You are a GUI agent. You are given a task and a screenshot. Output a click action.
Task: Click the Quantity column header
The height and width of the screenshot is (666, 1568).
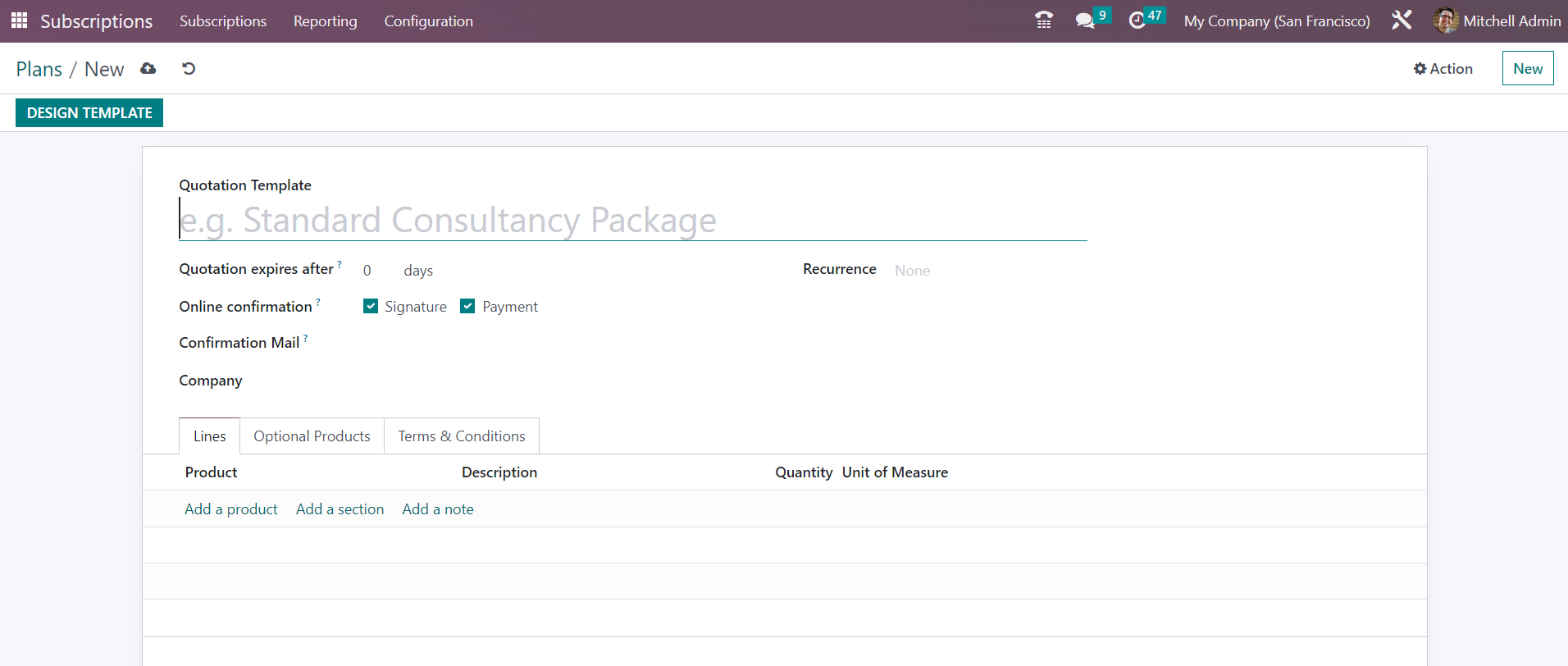coord(804,472)
